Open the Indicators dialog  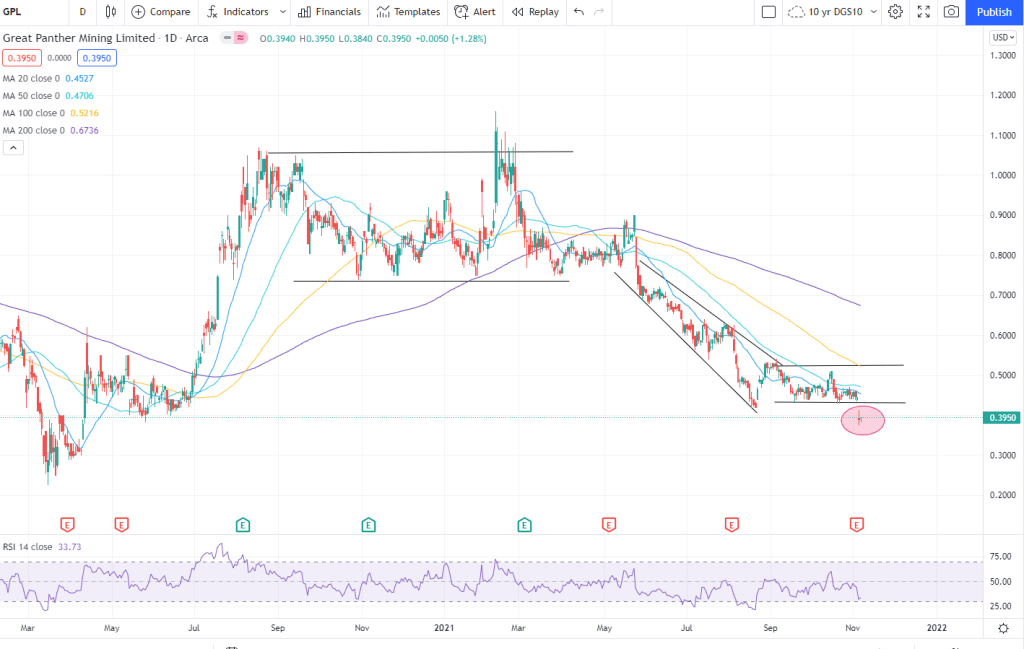click(x=238, y=12)
